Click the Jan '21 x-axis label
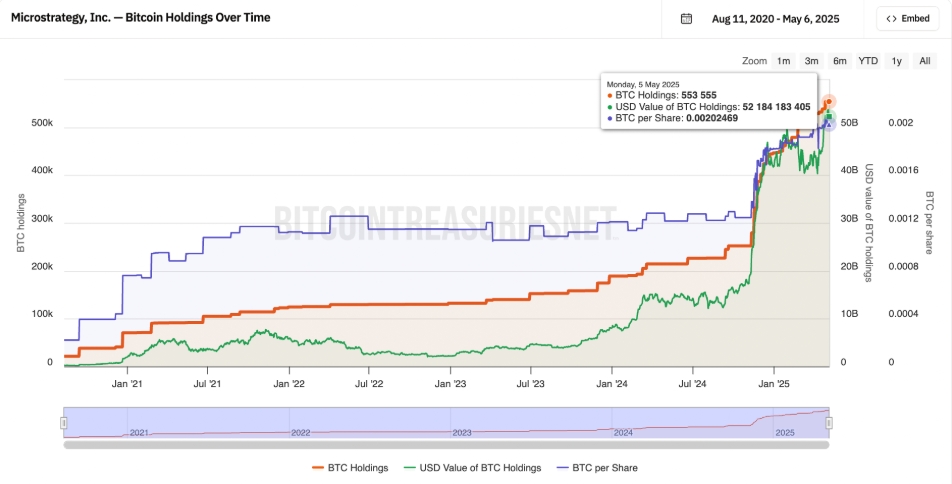Viewport: 952px width, 484px height. pyautogui.click(x=128, y=383)
